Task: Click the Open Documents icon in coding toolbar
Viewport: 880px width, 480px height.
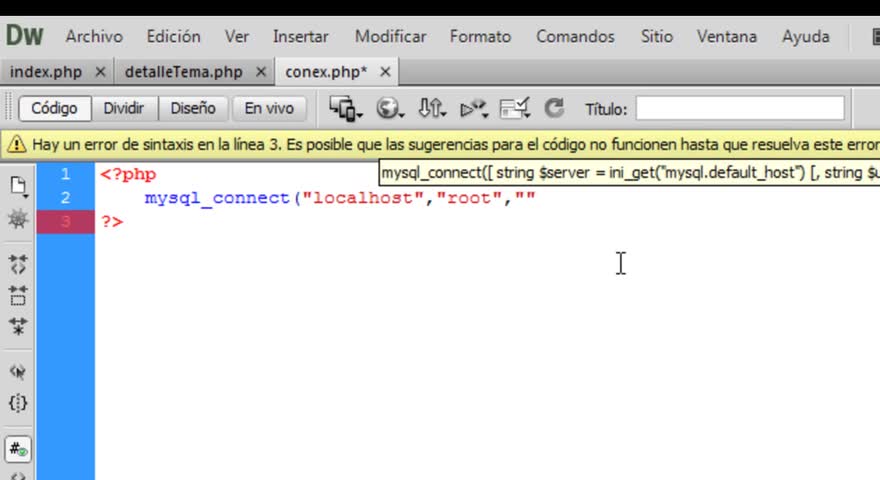Action: coord(18,186)
